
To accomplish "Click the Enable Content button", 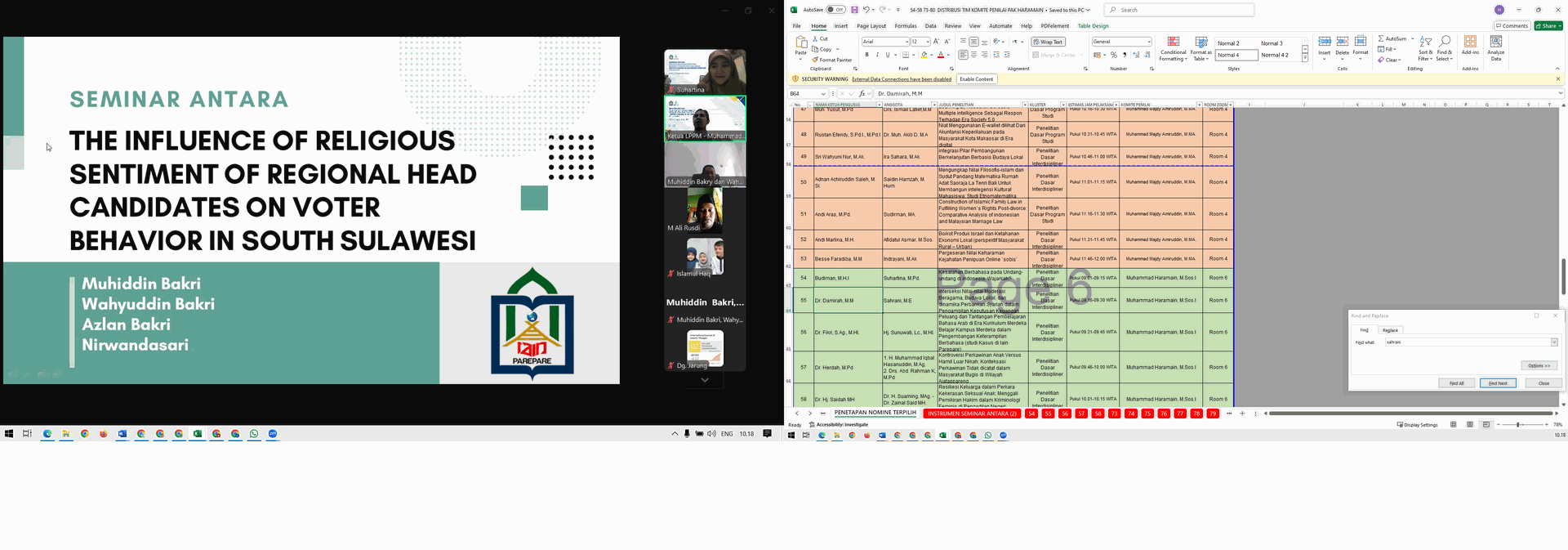I will click(977, 79).
